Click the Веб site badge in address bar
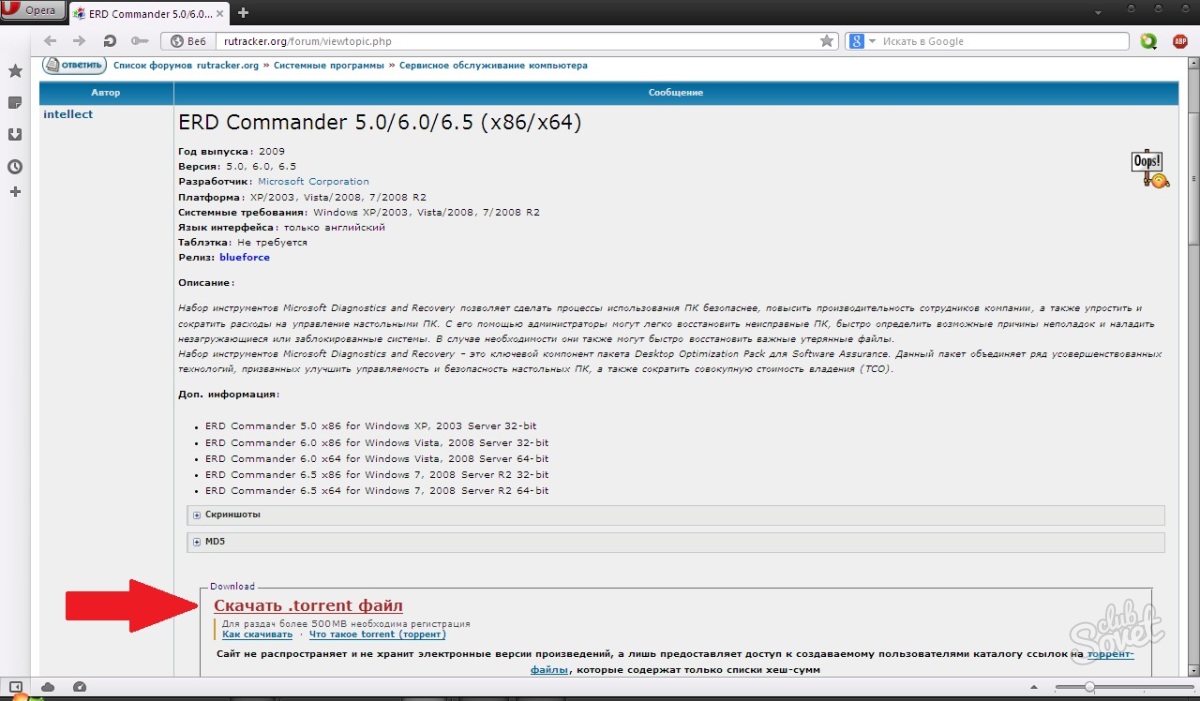 click(x=188, y=41)
